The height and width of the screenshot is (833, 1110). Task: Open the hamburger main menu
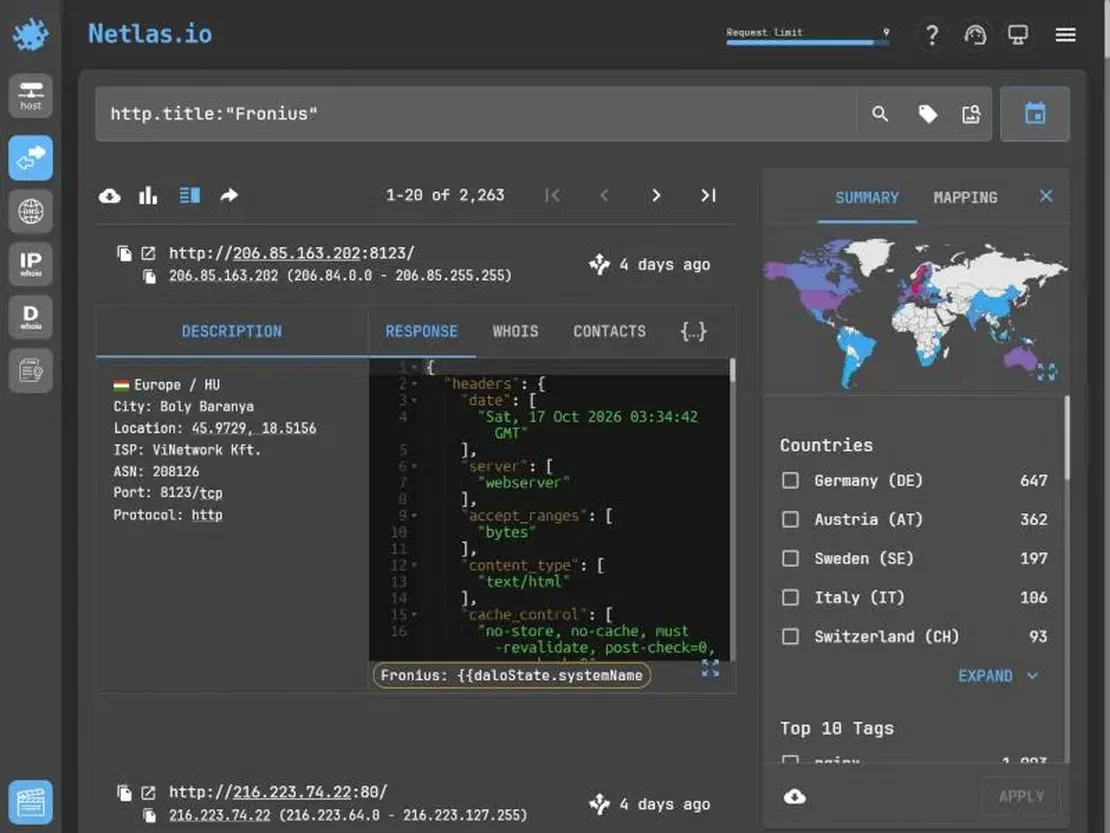pos(1065,35)
